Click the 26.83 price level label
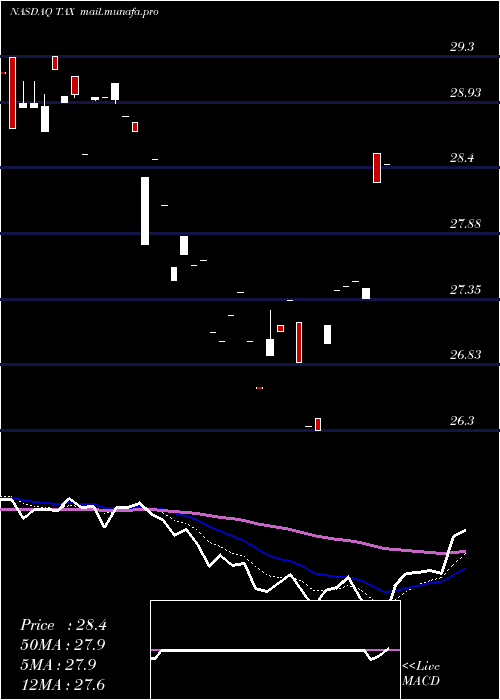The image size is (500, 700). 465,355
